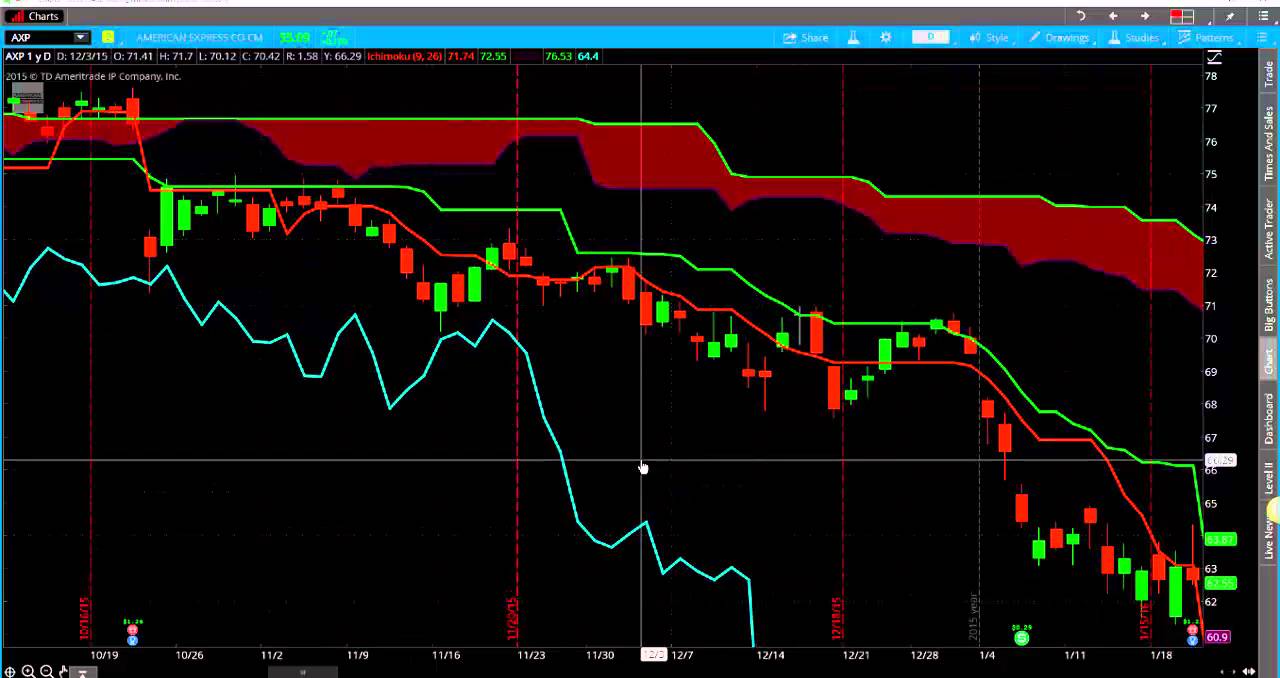Click the Share button
Image resolution: width=1280 pixels, height=678 pixels.
[x=807, y=38]
